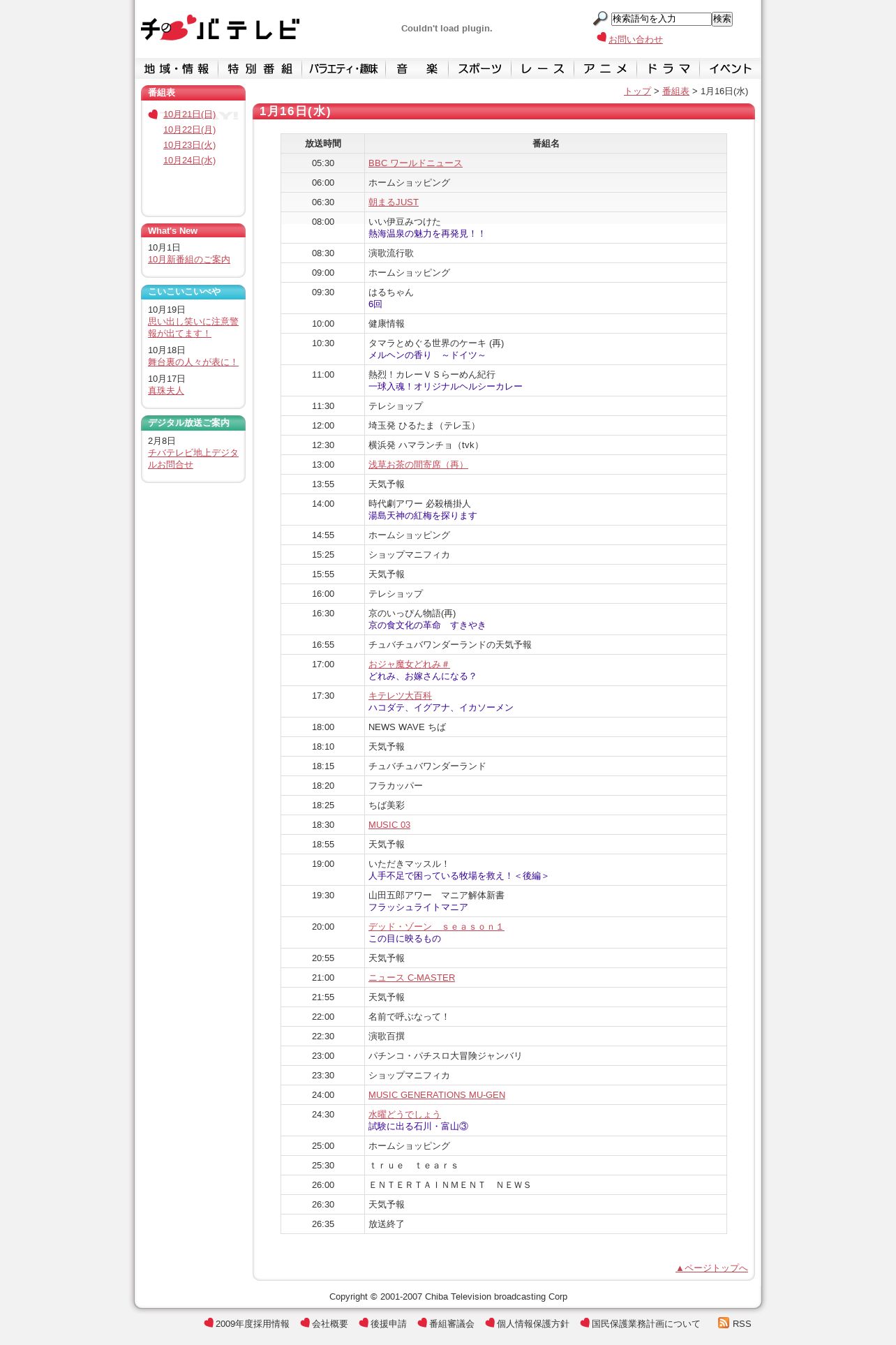Open the 地域・情報 menu
Screen dimensions: 896x1345
click(177, 68)
